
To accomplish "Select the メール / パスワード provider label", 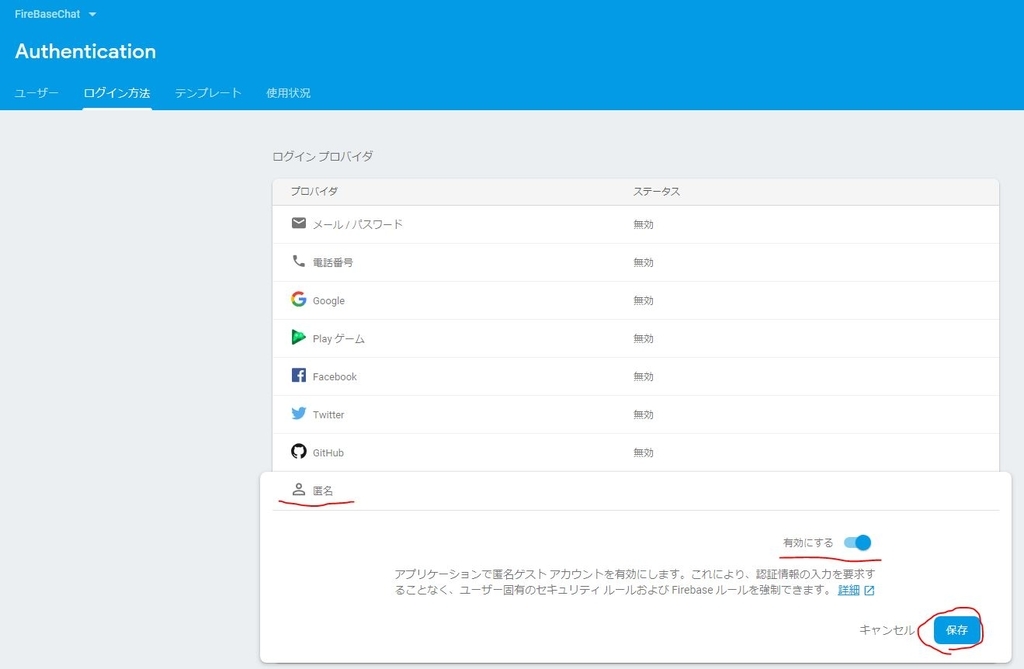I will (357, 224).
